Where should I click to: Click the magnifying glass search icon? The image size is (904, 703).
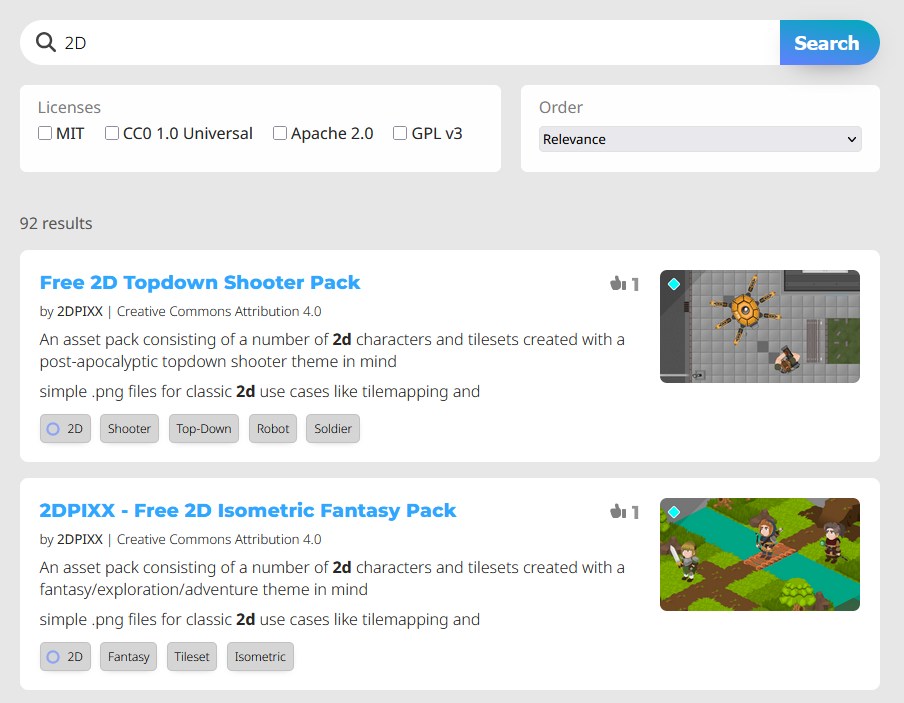[46, 43]
